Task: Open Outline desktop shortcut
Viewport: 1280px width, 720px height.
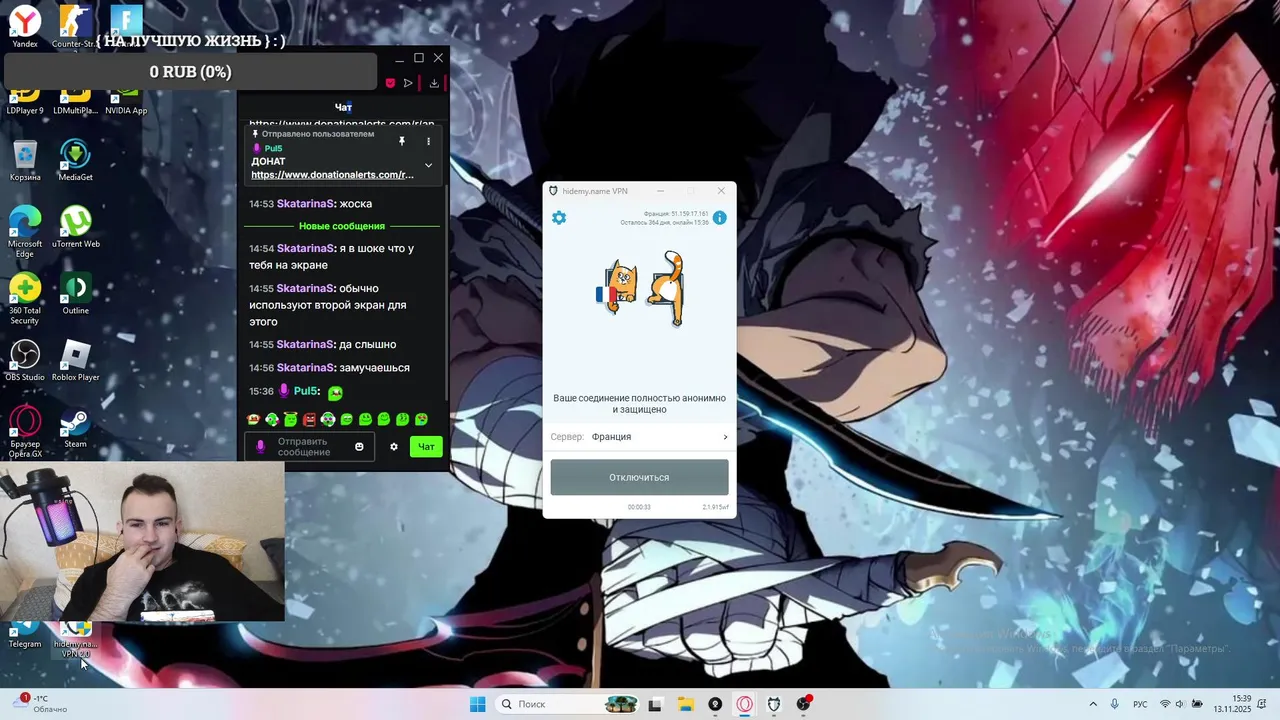Action: click(75, 294)
